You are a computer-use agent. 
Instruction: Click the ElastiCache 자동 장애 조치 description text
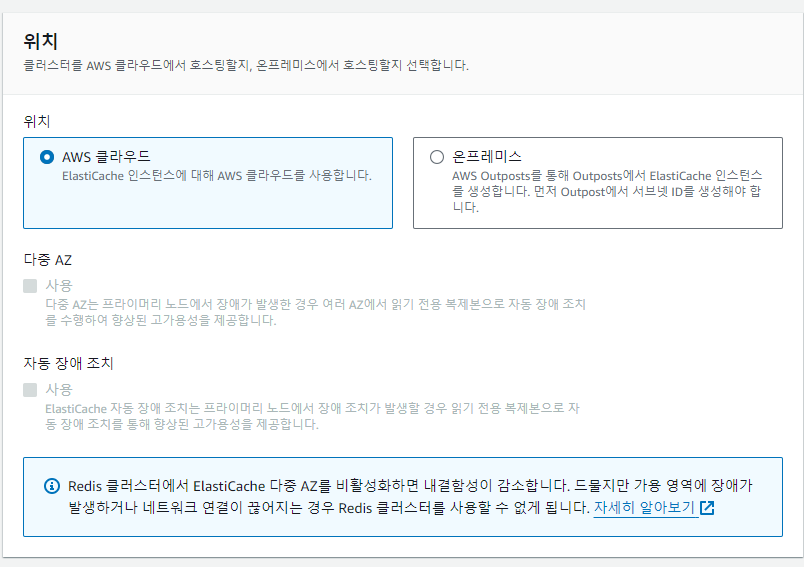(x=312, y=416)
